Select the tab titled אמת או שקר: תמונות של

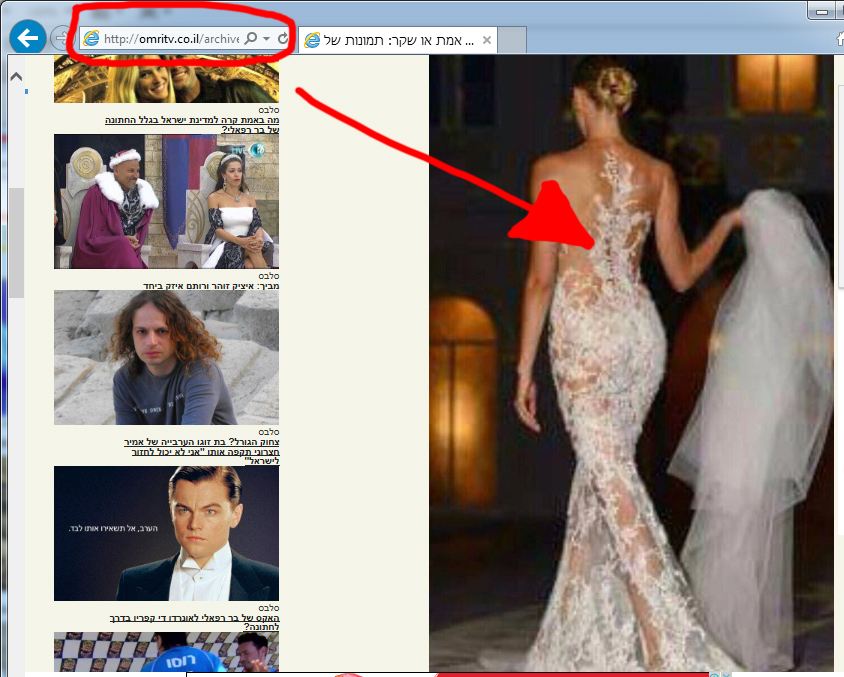(x=398, y=40)
